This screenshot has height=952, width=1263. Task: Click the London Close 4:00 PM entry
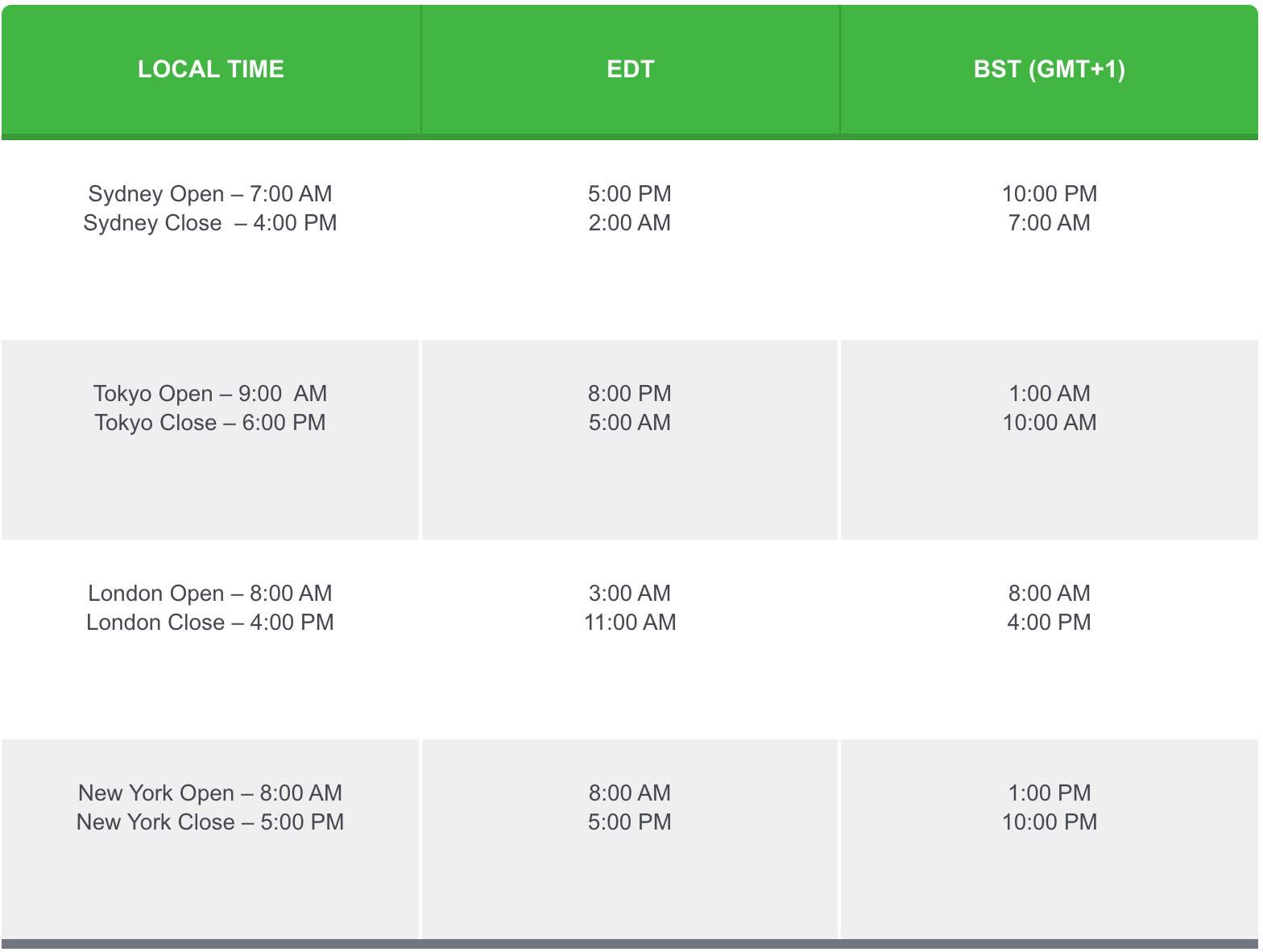point(210,623)
